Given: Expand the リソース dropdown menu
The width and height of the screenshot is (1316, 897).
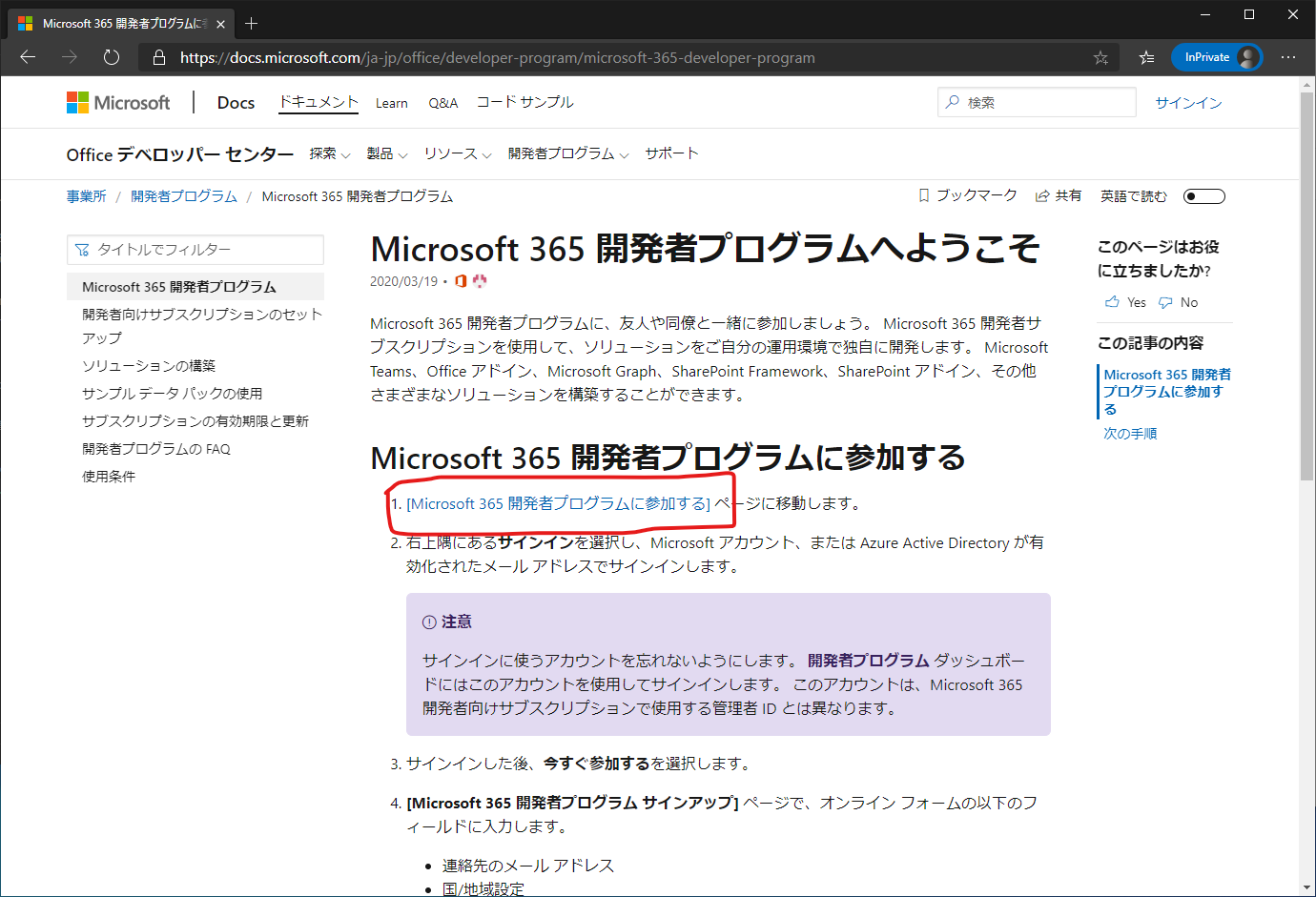Looking at the screenshot, I should point(458,153).
